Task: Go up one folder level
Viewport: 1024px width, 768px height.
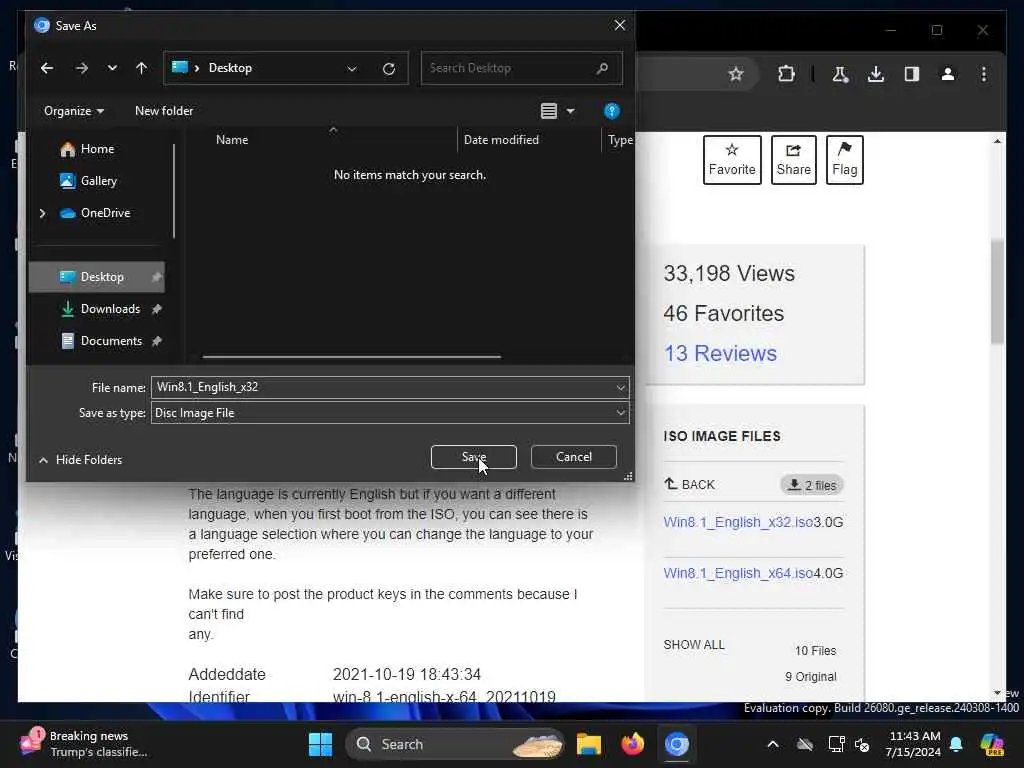Action: point(142,68)
